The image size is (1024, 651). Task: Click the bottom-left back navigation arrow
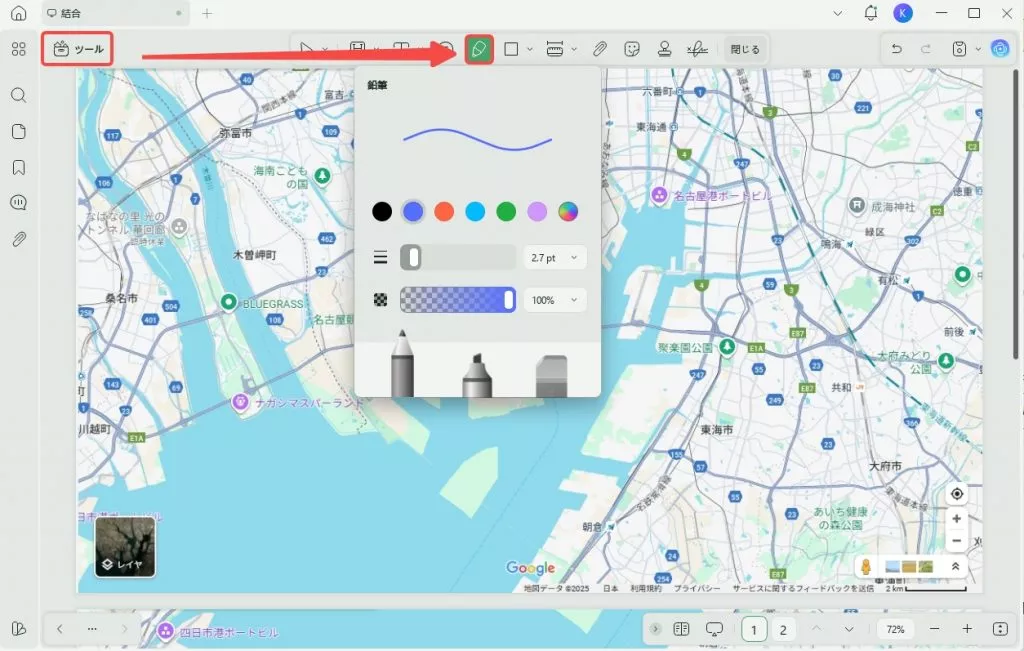coord(59,629)
